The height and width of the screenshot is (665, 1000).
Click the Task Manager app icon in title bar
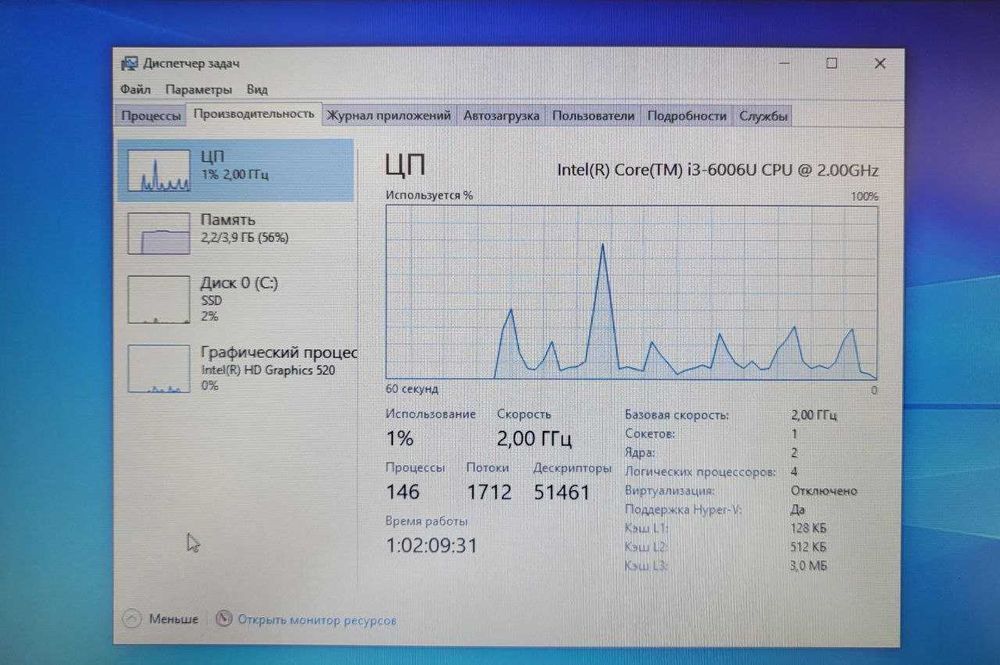(129, 63)
